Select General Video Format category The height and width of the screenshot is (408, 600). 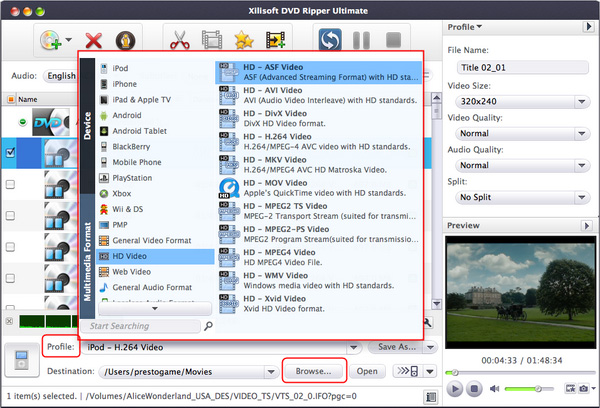click(155, 241)
